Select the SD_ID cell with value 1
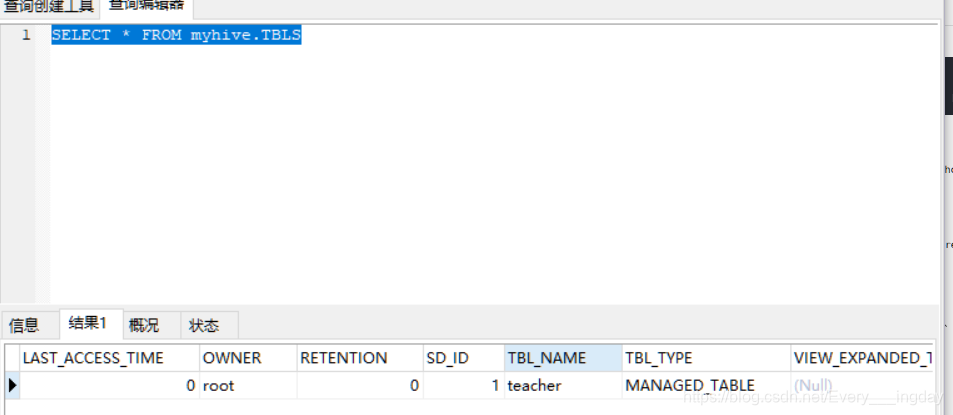953x415 pixels. 464,385
